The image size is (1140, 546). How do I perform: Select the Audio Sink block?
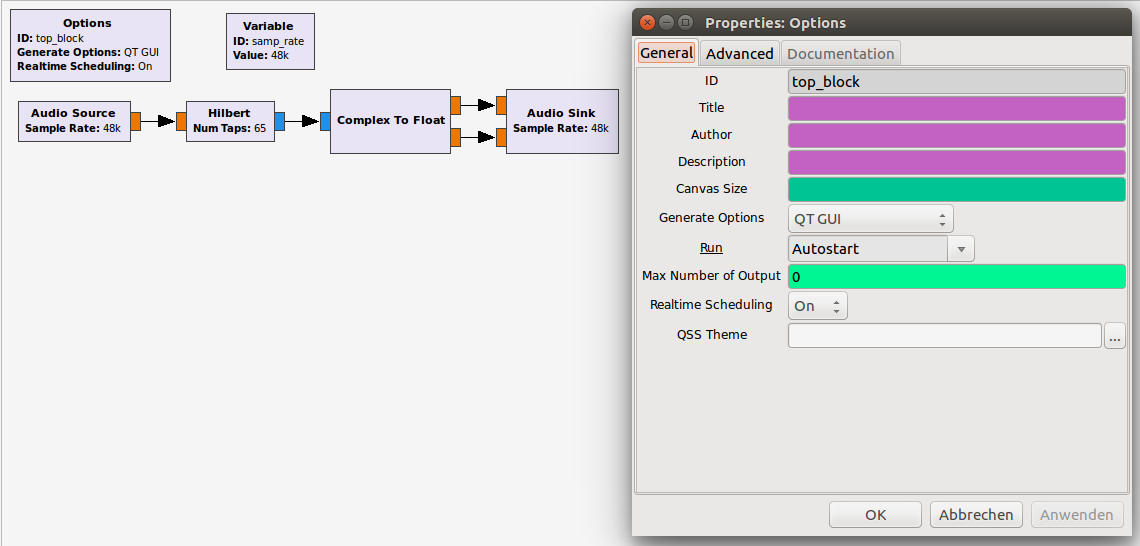point(562,121)
